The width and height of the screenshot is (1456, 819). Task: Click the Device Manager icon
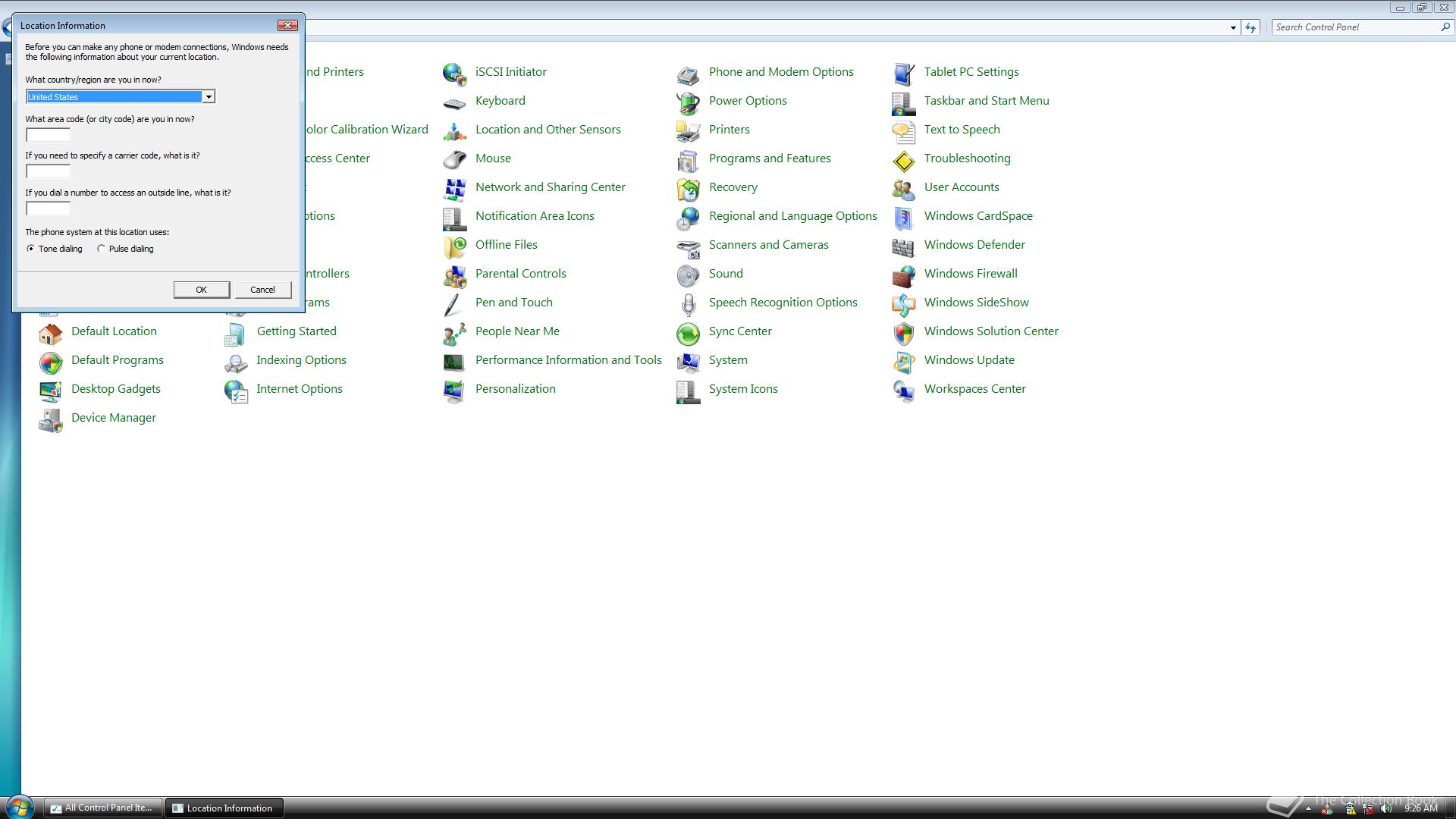click(50, 419)
